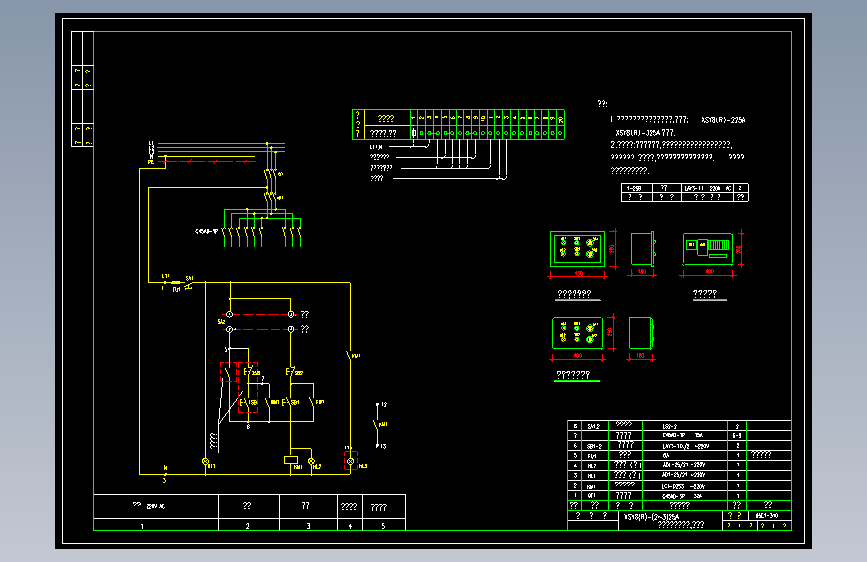Screen dimensions: 867x562
Task: Select the panel view with ventilation grille
Action: click(708, 248)
